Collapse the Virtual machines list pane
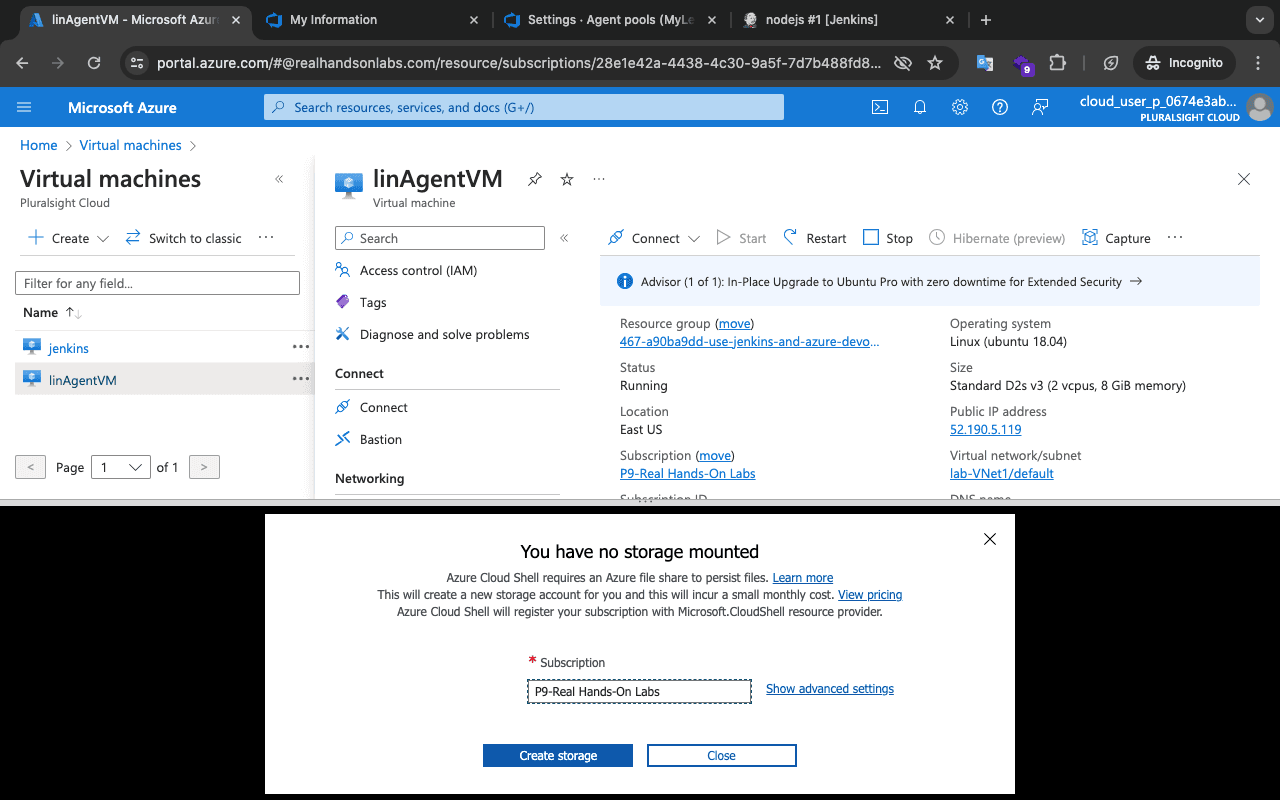The width and height of the screenshot is (1280, 800). 279,179
